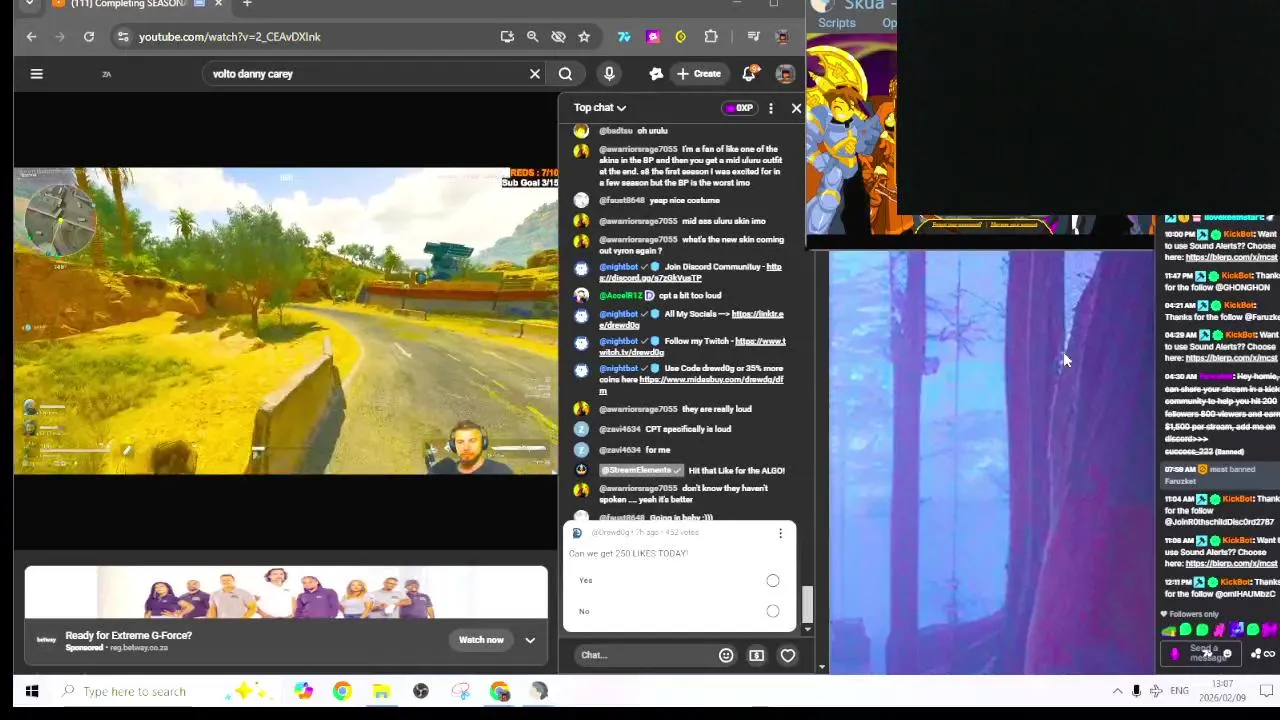Close the Completing SEASON tab
The width and height of the screenshot is (1280, 720).
pyautogui.click(x=218, y=4)
